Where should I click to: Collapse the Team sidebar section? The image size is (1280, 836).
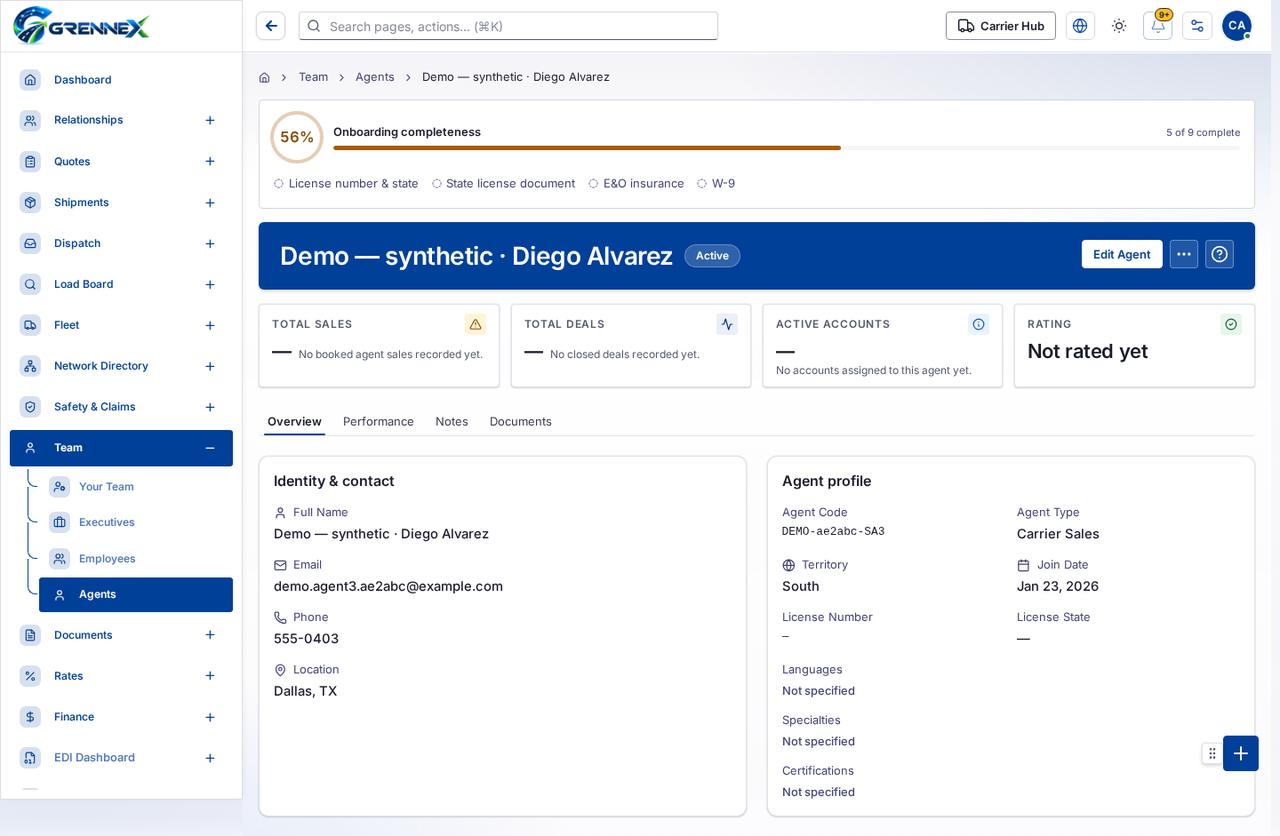click(210, 448)
